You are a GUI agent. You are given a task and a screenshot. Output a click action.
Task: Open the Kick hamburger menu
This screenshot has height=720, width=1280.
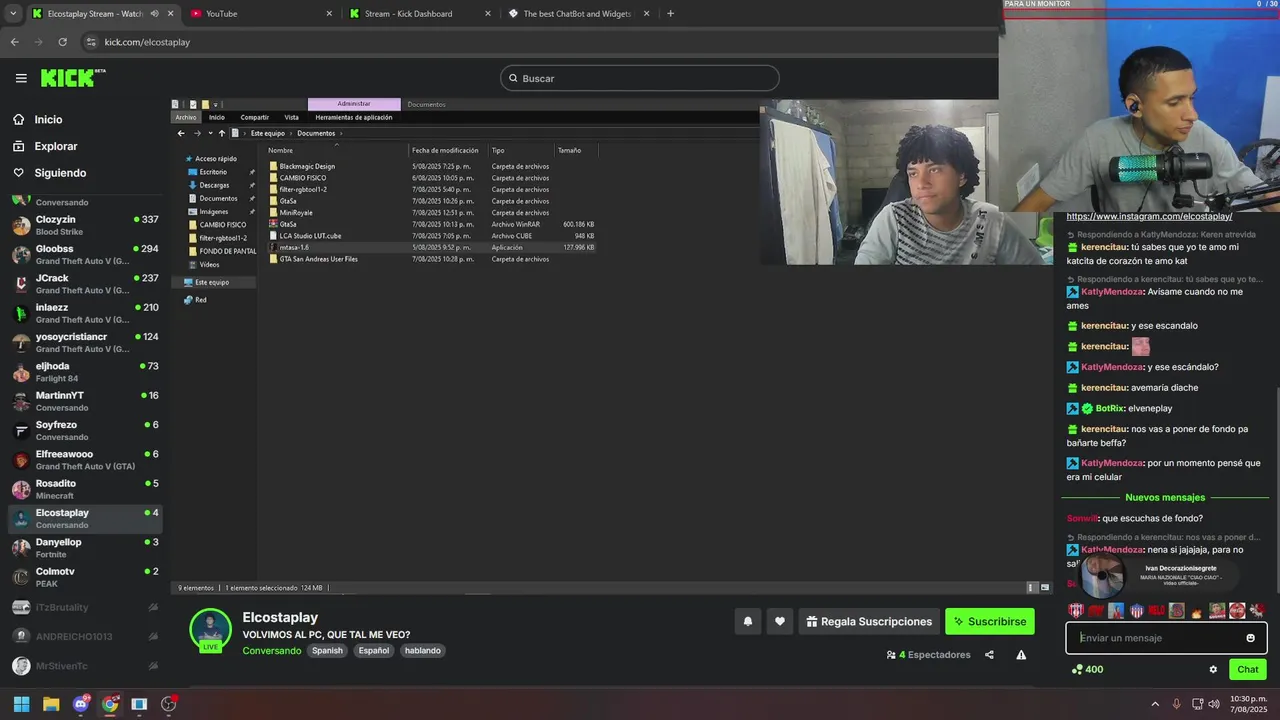click(21, 78)
